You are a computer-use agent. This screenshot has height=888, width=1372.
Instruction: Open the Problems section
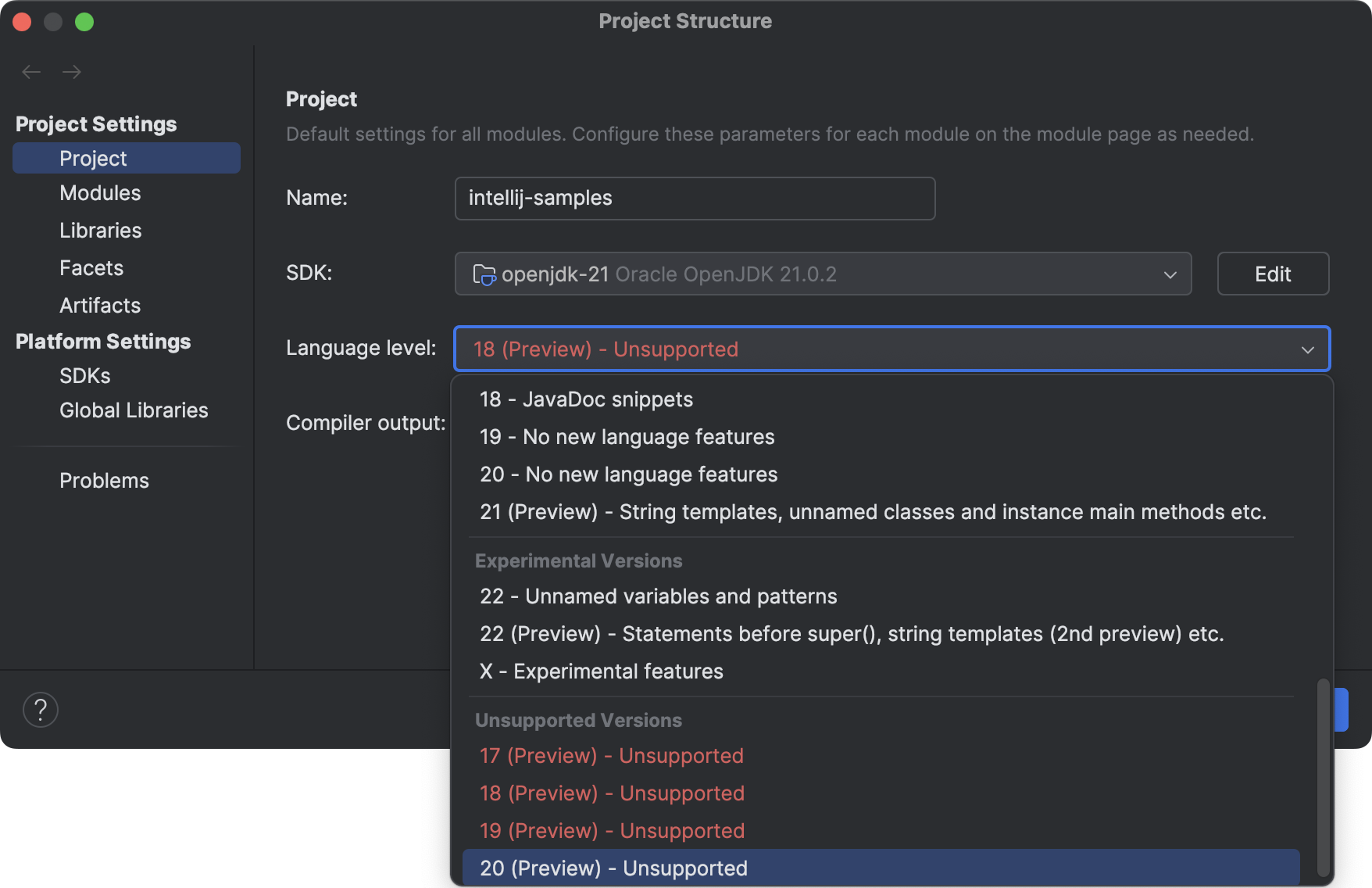[104, 480]
